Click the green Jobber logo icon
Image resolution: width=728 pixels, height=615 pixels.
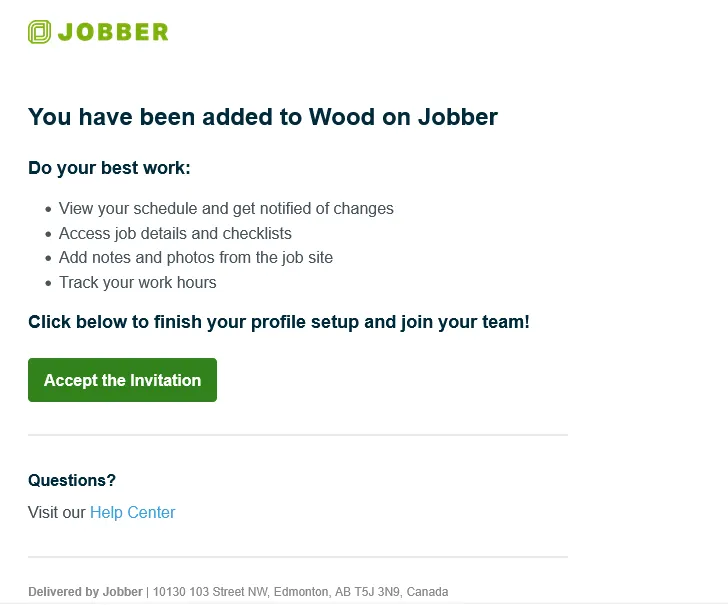click(39, 32)
